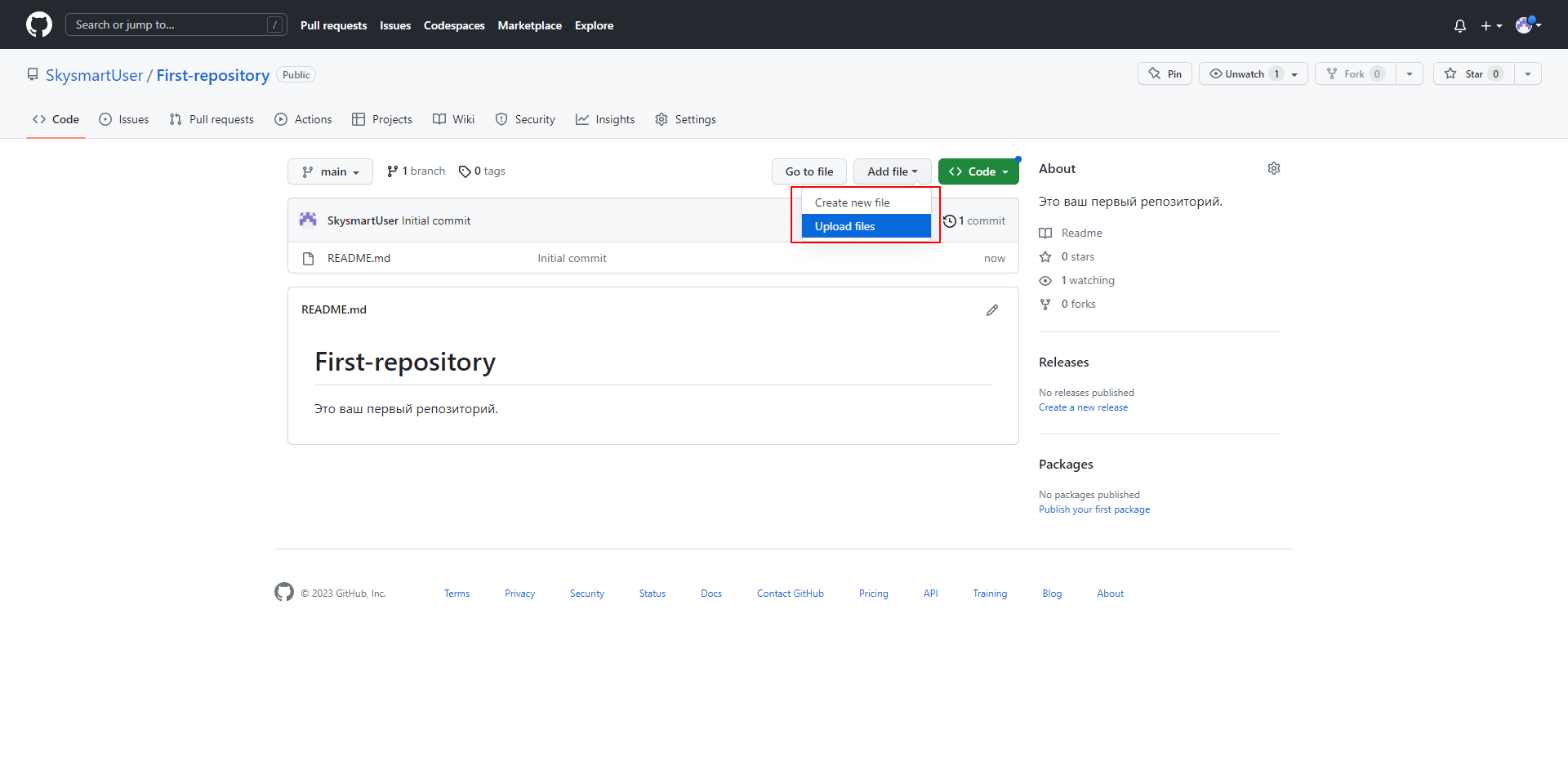Screen dimensions: 1568x765
Task: Click Create a new release
Action: pyautogui.click(x=1083, y=407)
